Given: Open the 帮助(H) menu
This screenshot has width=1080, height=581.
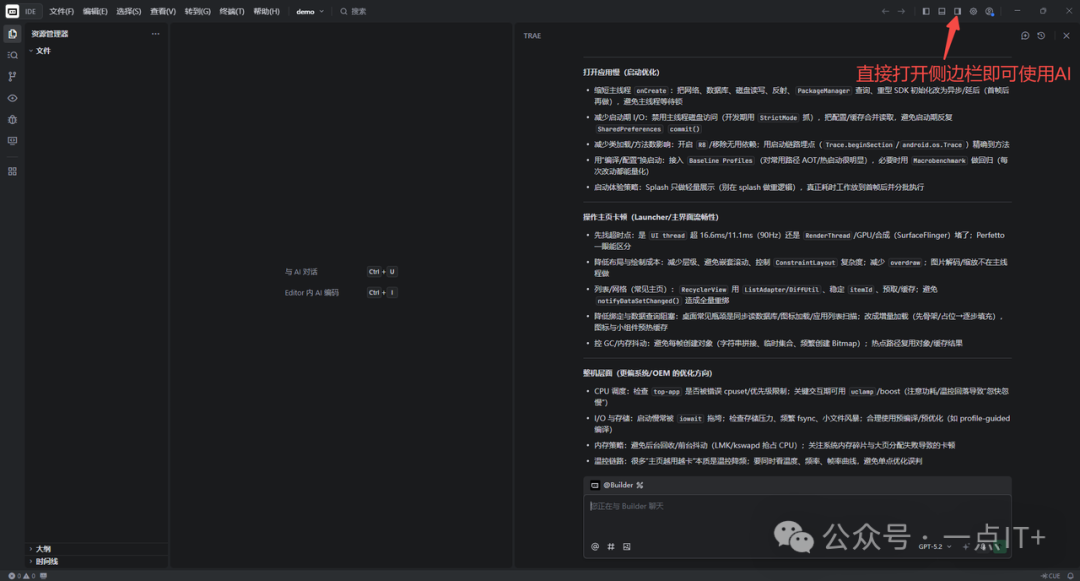Looking at the screenshot, I should coord(267,12).
